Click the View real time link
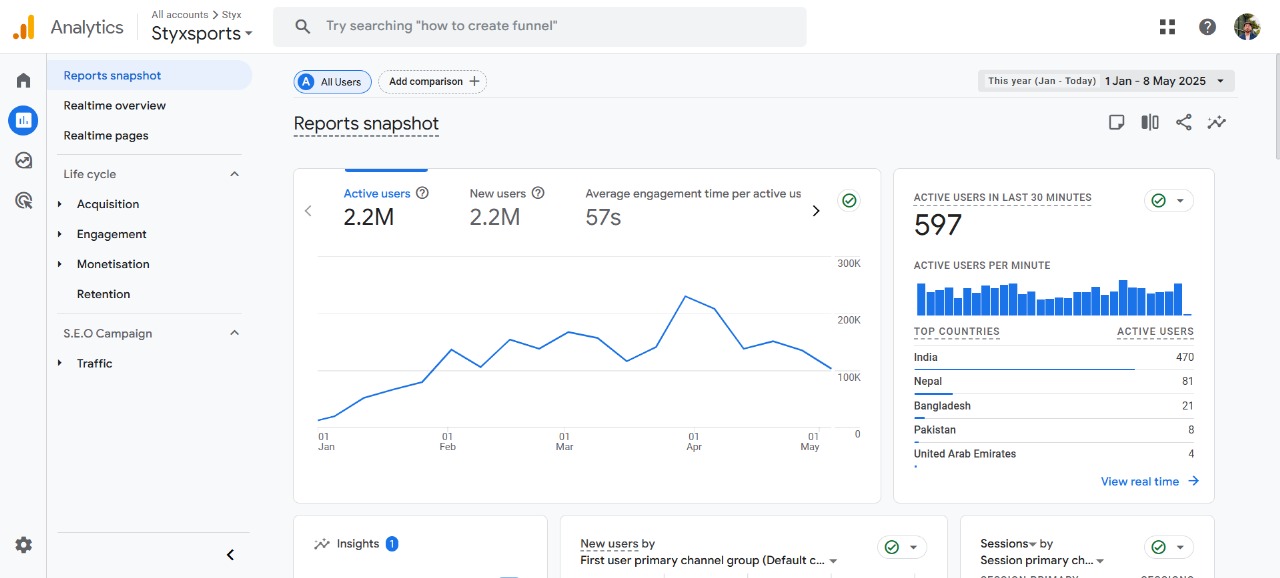The width and height of the screenshot is (1280, 578). tap(1149, 481)
